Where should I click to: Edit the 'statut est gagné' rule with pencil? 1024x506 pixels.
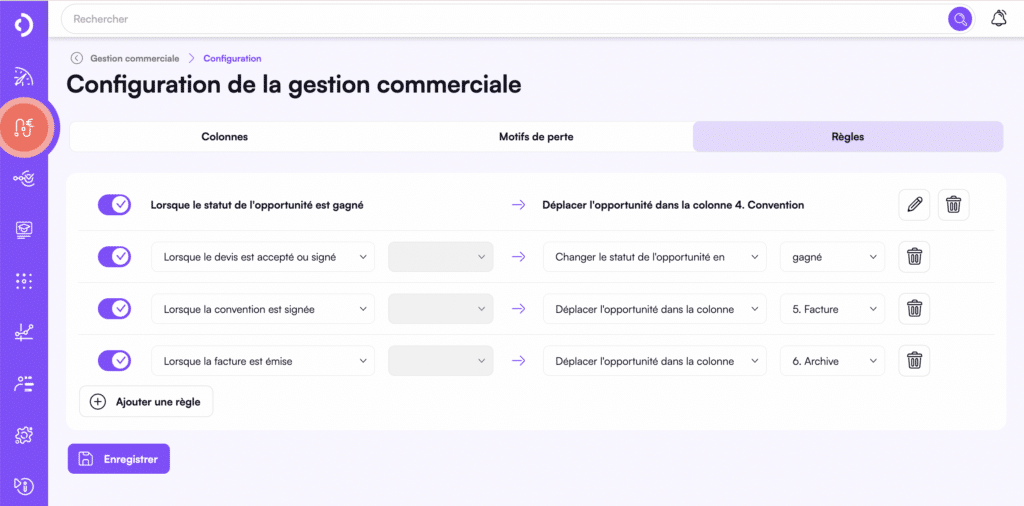tap(914, 205)
